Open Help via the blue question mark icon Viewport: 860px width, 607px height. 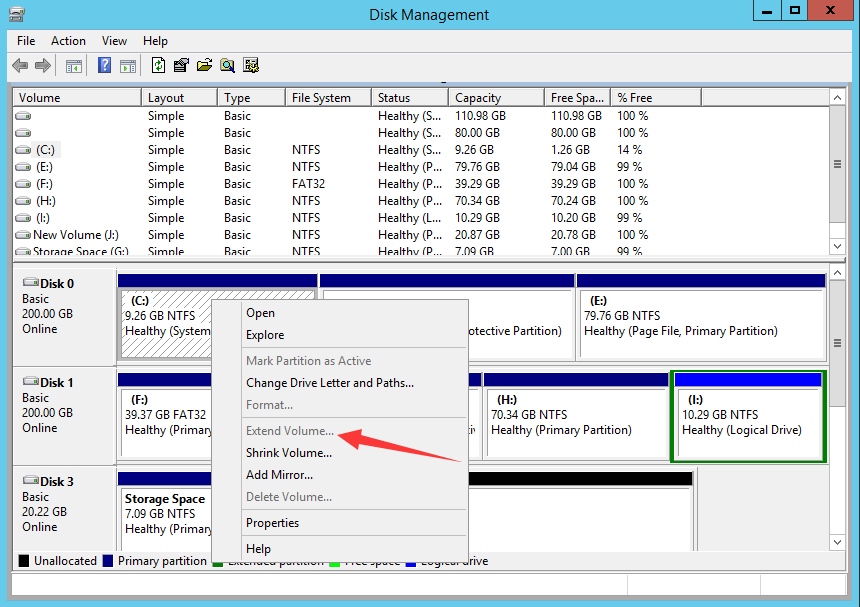click(x=104, y=66)
